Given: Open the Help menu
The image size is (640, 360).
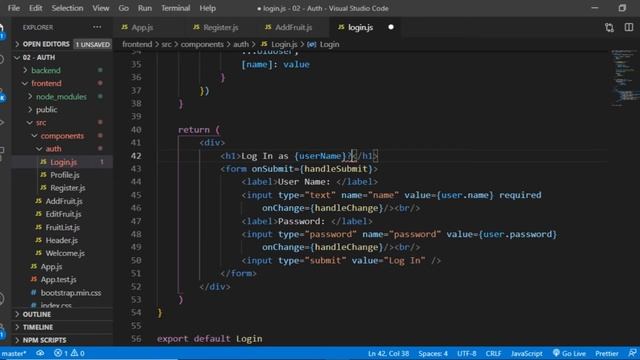Looking at the screenshot, I should coord(207,8).
